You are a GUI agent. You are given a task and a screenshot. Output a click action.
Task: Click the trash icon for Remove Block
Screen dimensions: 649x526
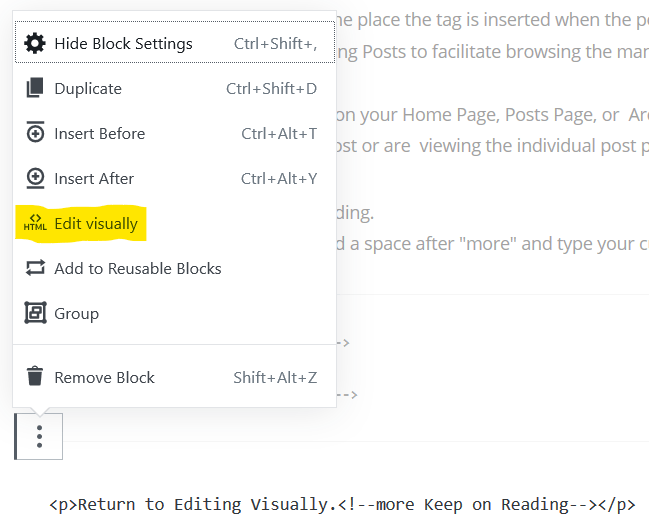[35, 378]
